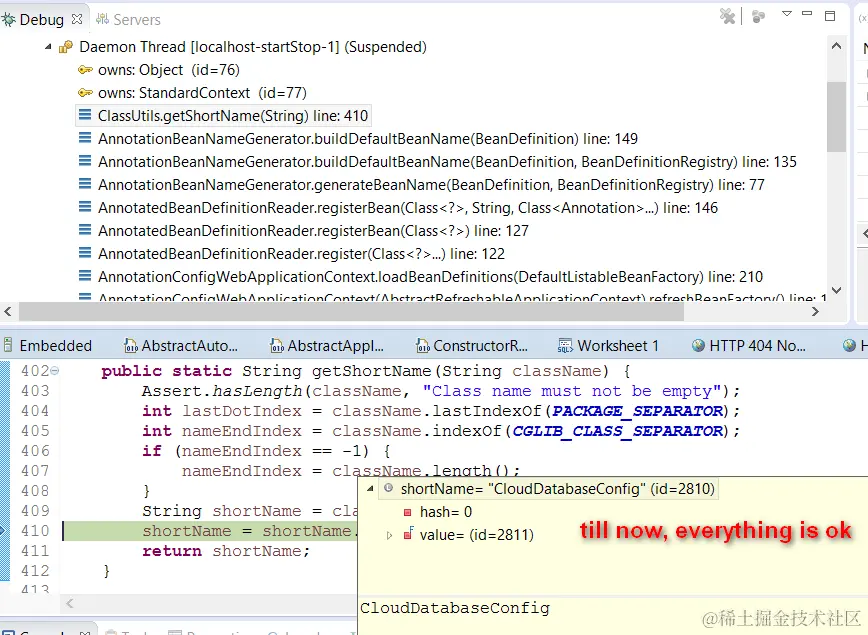Click the SQL worksheet icon on Worksheet 1 tab
This screenshot has height=635, width=868.
pyautogui.click(x=565, y=346)
